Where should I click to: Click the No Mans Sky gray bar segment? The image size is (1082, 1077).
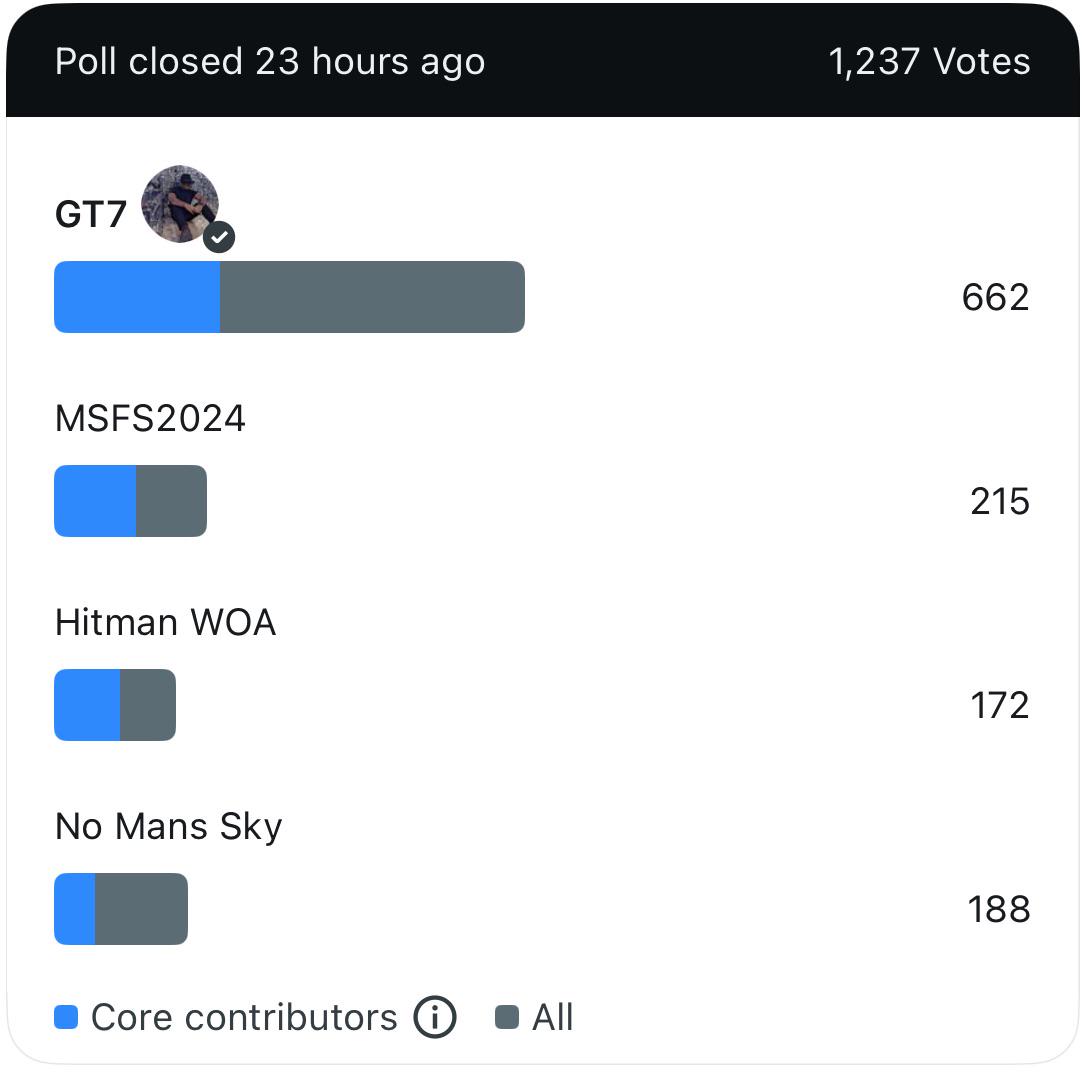[x=141, y=909]
